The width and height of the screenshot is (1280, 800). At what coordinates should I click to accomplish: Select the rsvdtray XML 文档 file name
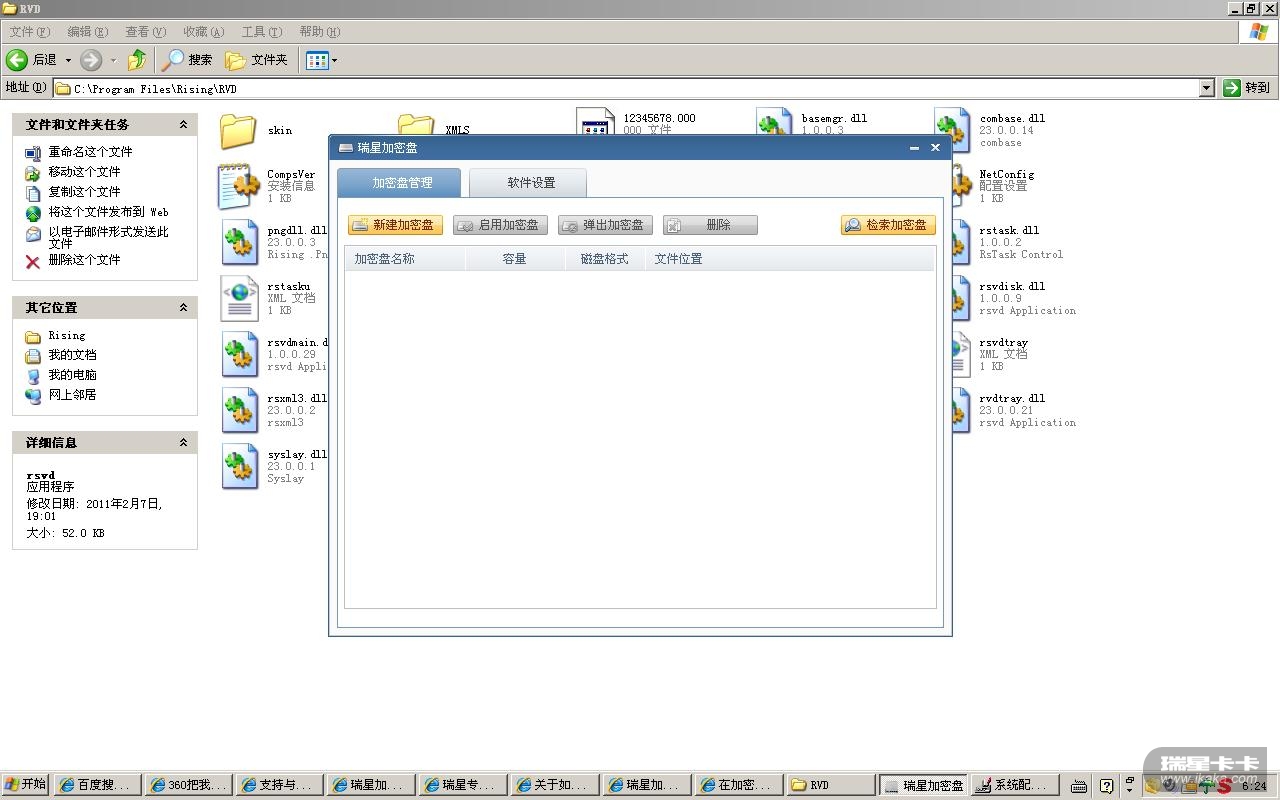tap(1004, 343)
